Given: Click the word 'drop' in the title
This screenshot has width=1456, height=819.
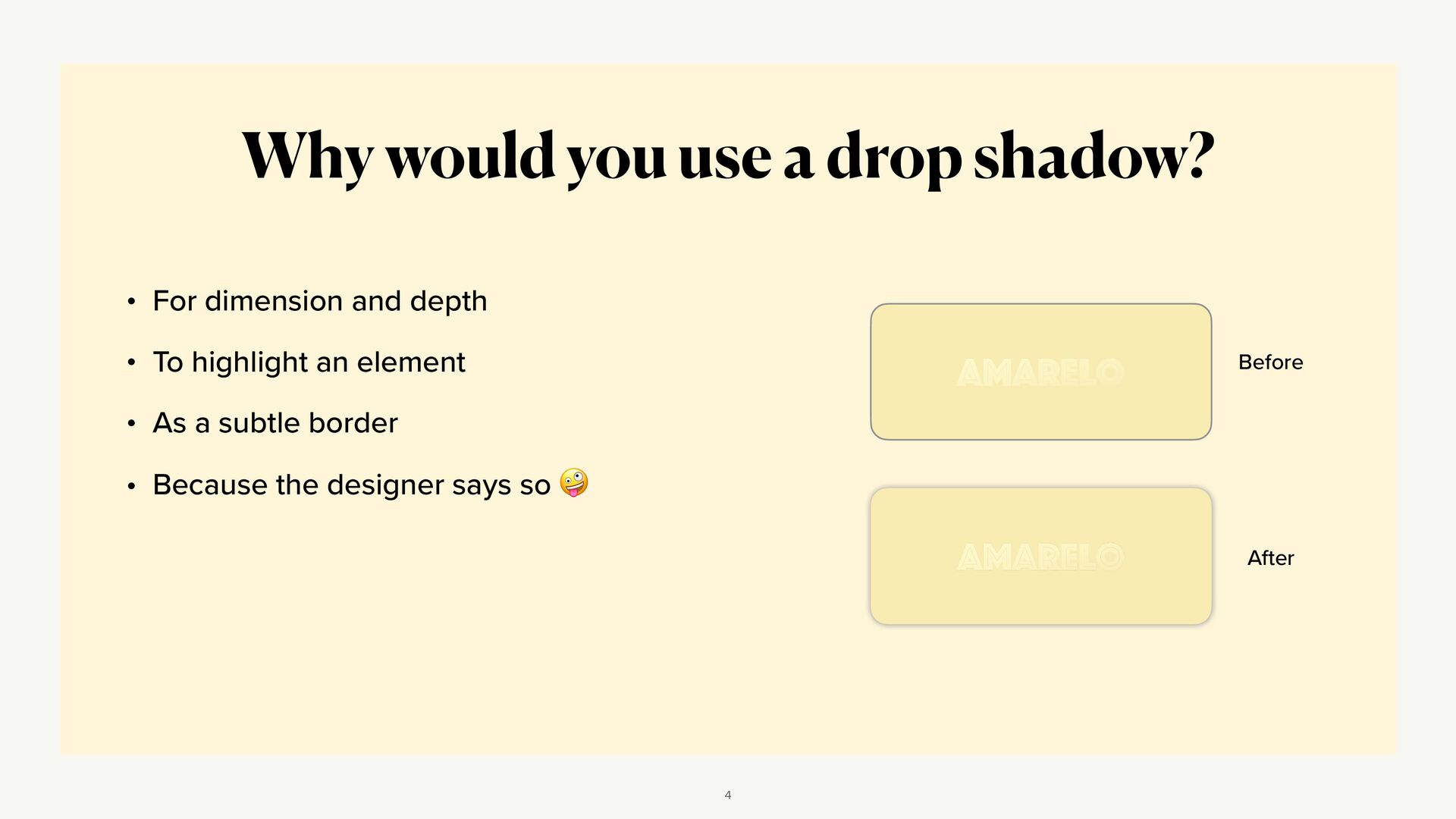Looking at the screenshot, I should coord(893,158).
